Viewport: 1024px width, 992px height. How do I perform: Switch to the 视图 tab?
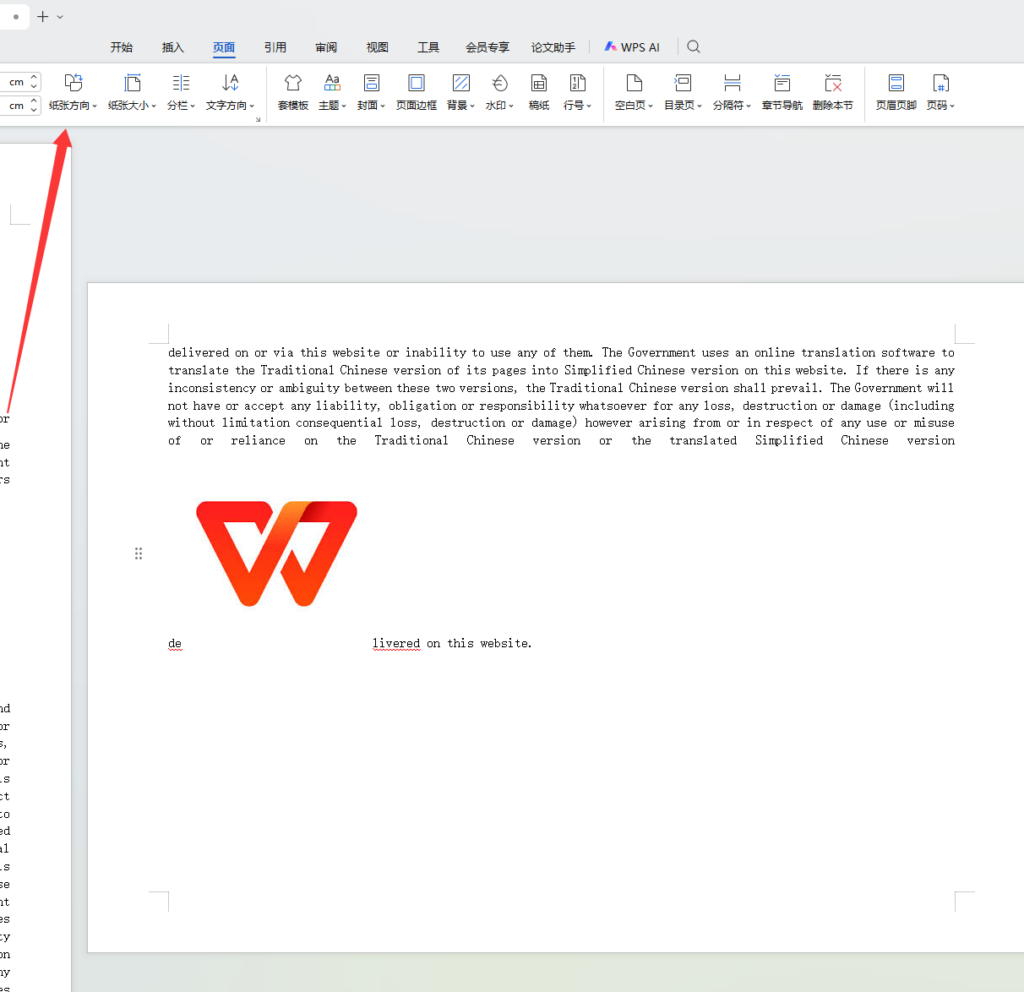pyautogui.click(x=377, y=47)
